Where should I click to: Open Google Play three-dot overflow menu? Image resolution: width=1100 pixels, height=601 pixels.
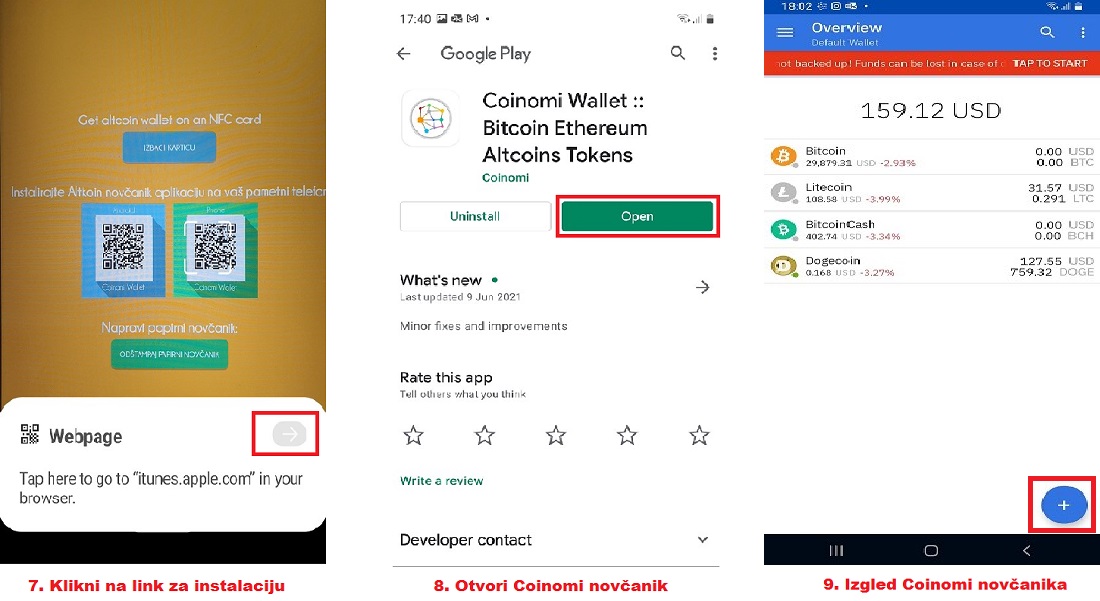715,53
